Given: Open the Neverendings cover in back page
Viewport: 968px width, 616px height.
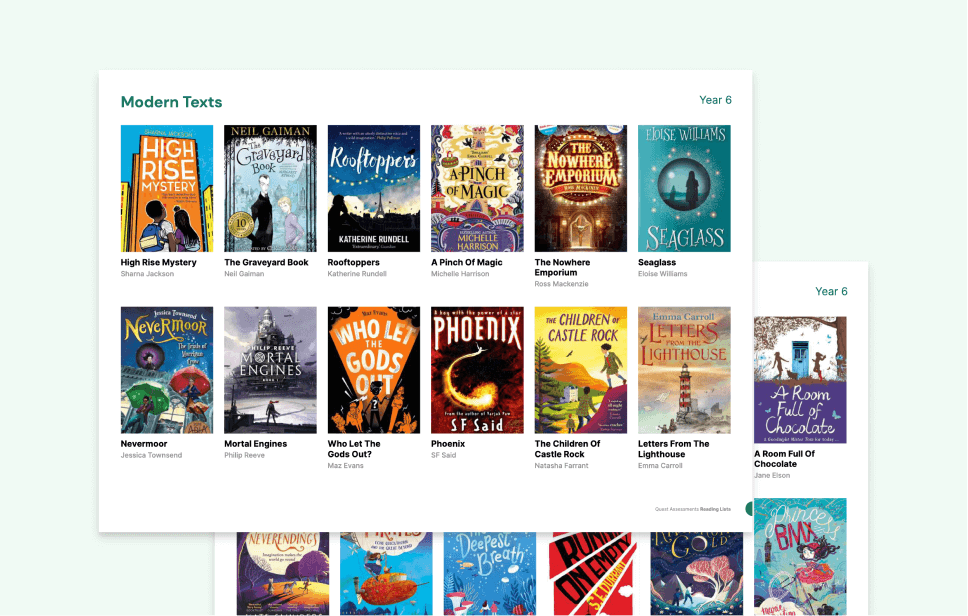Looking at the screenshot, I should point(283,573).
